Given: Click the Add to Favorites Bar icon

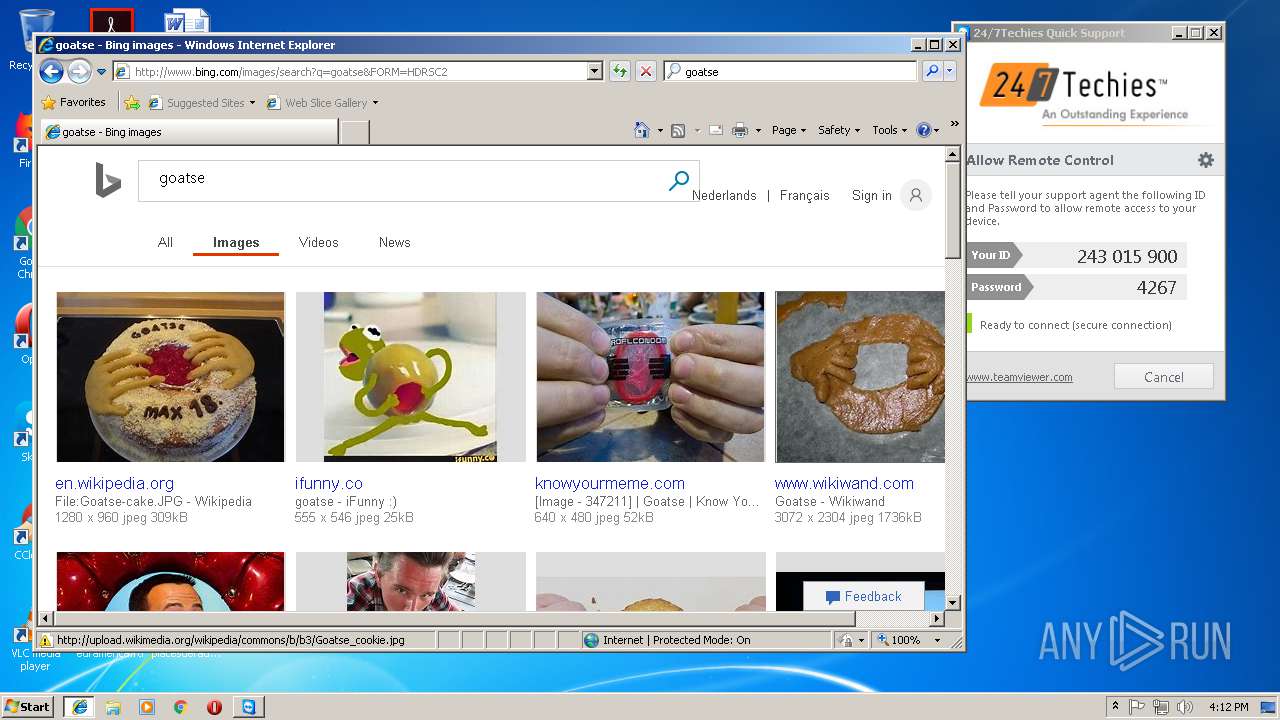Looking at the screenshot, I should pyautogui.click(x=131, y=102).
